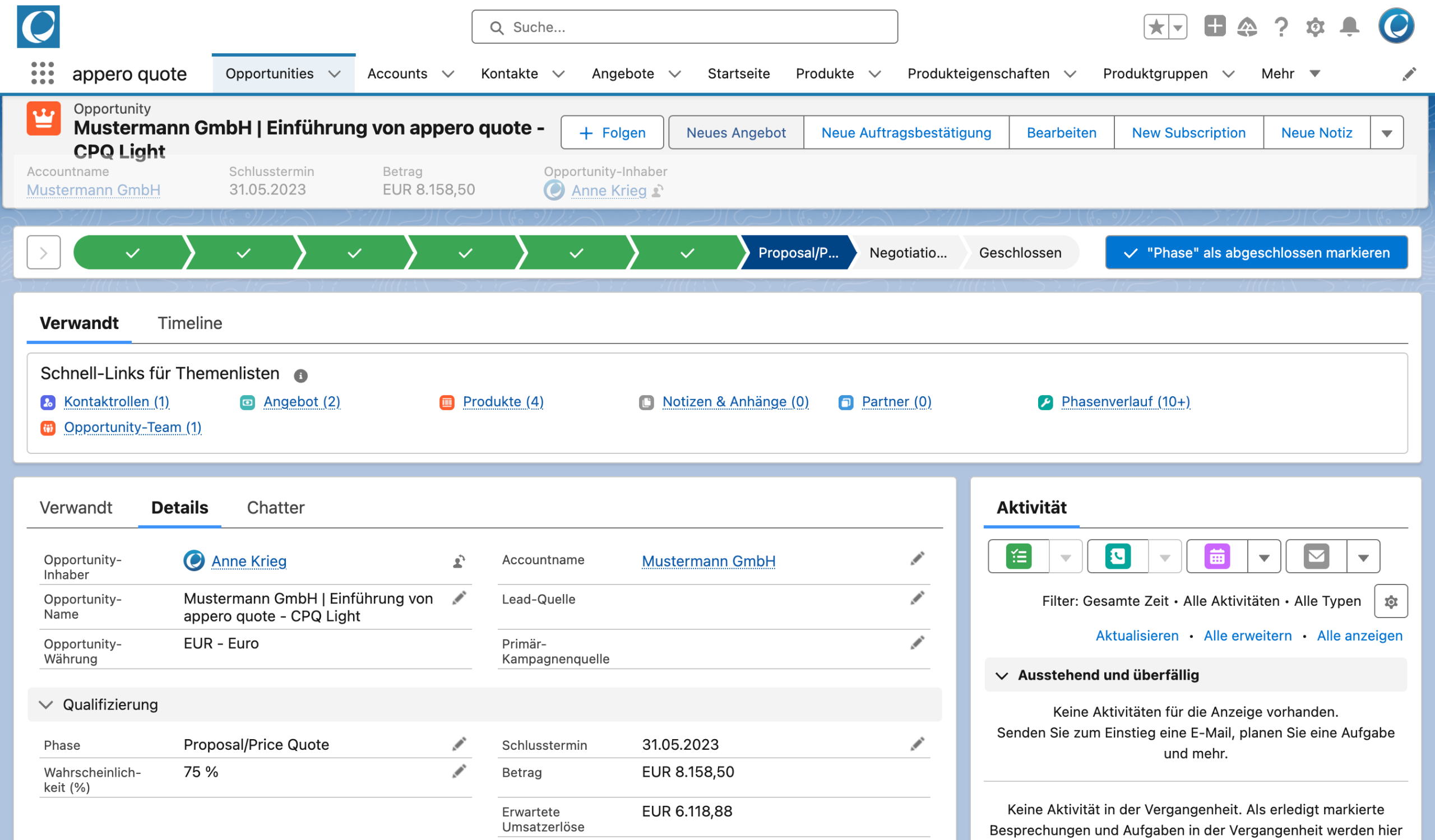Click the global actions plus icon

1214,26
